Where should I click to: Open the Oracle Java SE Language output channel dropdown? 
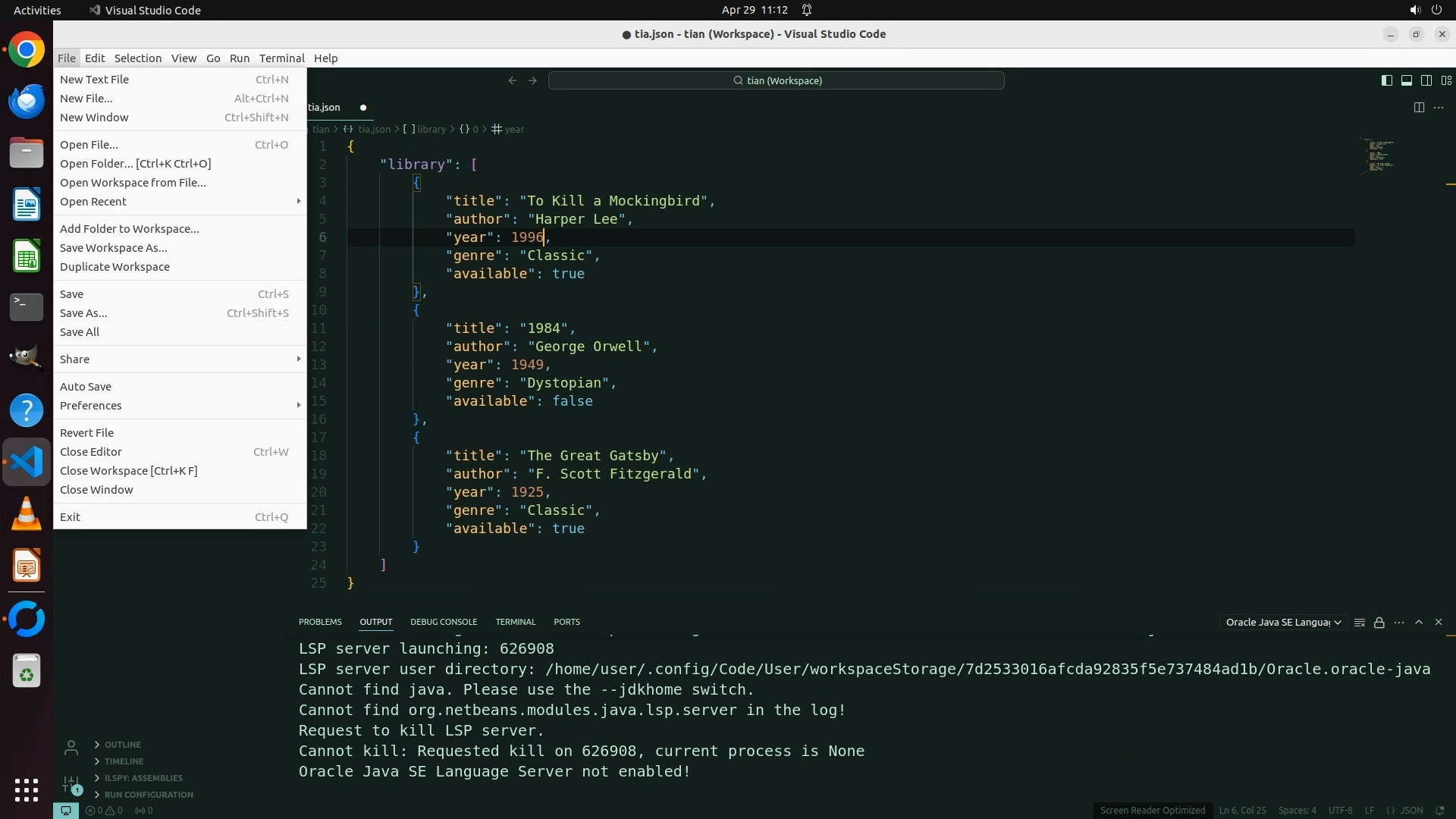1283,623
